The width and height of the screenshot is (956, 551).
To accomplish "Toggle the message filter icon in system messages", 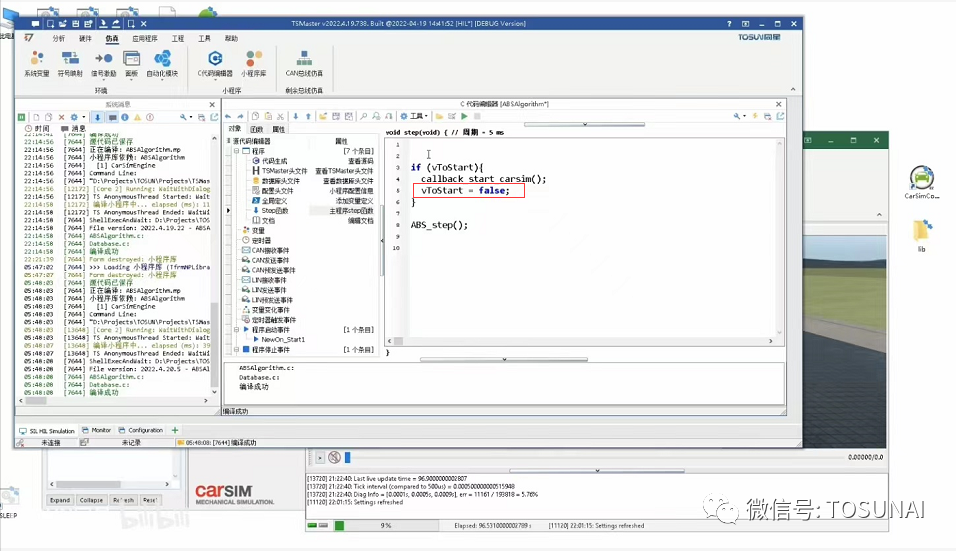I will (113, 117).
